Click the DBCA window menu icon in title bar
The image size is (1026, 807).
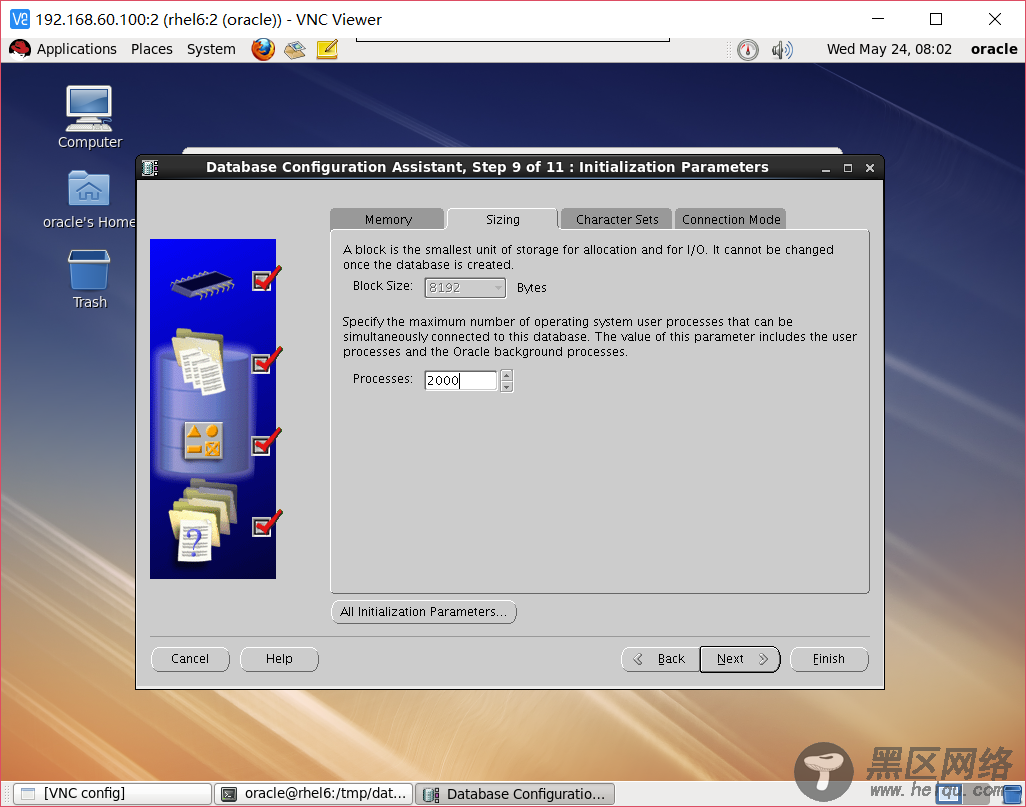click(x=150, y=168)
